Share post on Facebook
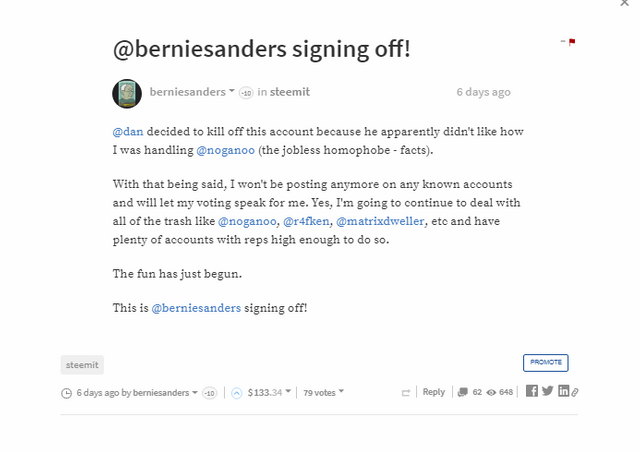Image resolution: width=640 pixels, height=451 pixels. (x=532, y=391)
